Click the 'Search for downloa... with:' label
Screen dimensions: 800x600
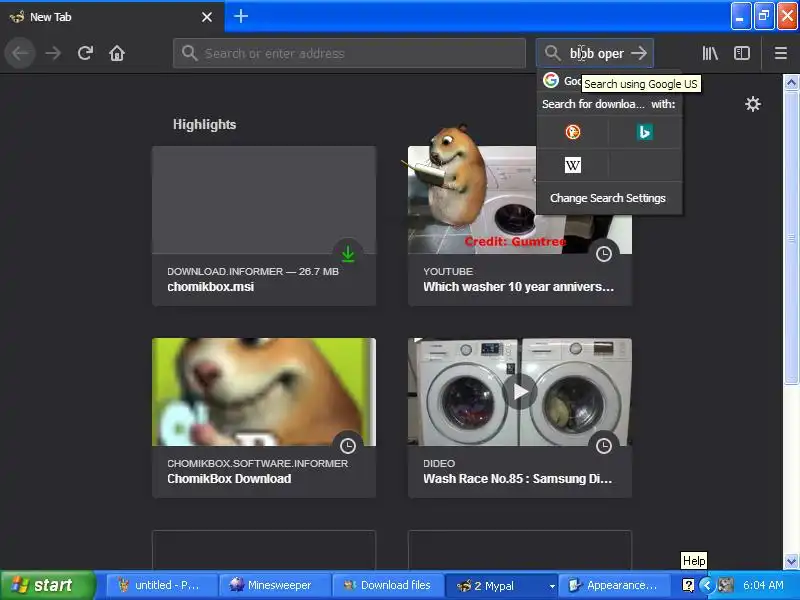pyautogui.click(x=609, y=104)
